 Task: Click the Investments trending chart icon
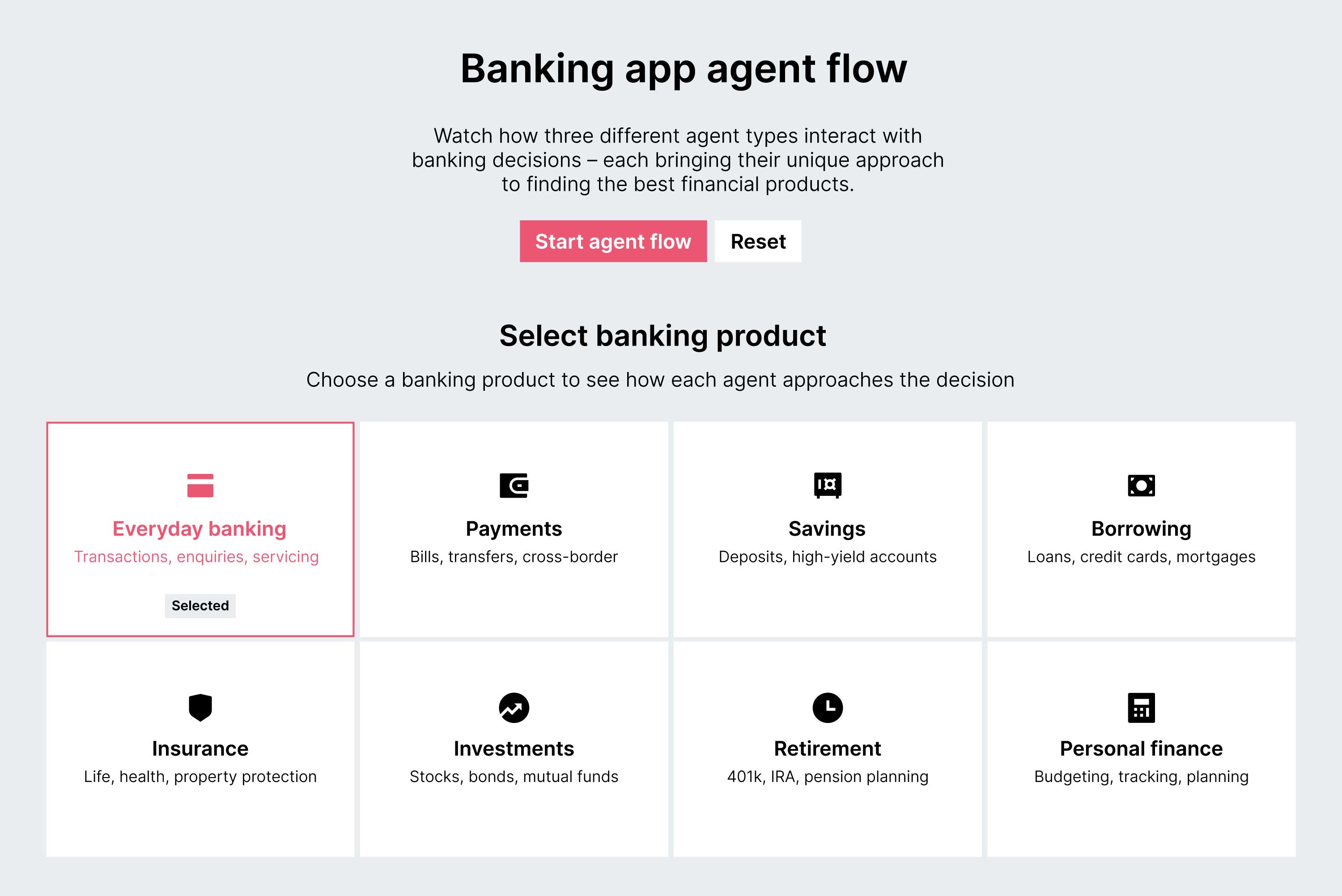tap(514, 707)
